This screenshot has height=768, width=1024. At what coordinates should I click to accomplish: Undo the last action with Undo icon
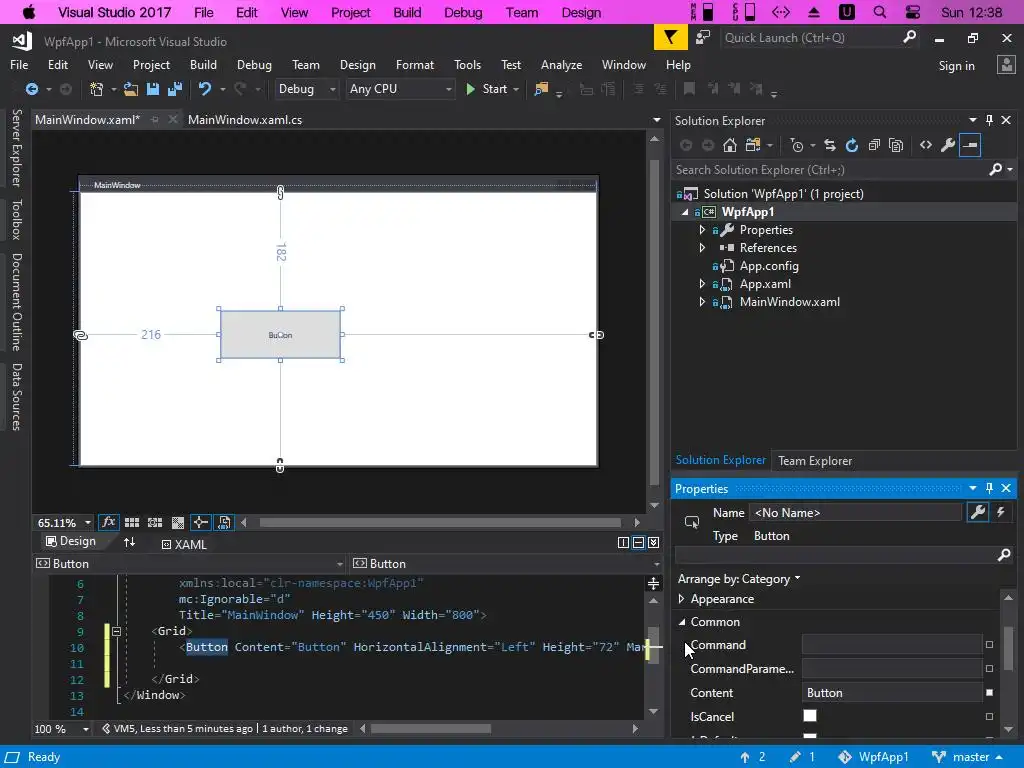[205, 89]
